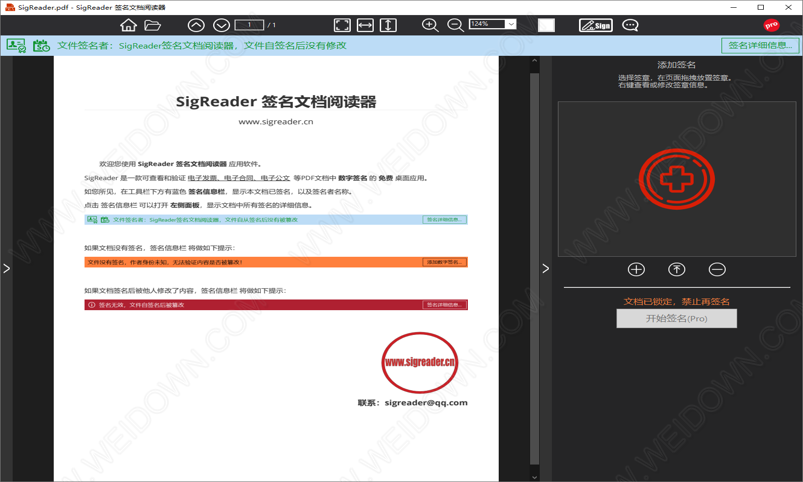Click the sigreader@qq.com contact text
Viewport: 803px width, 482px height.
pos(426,403)
